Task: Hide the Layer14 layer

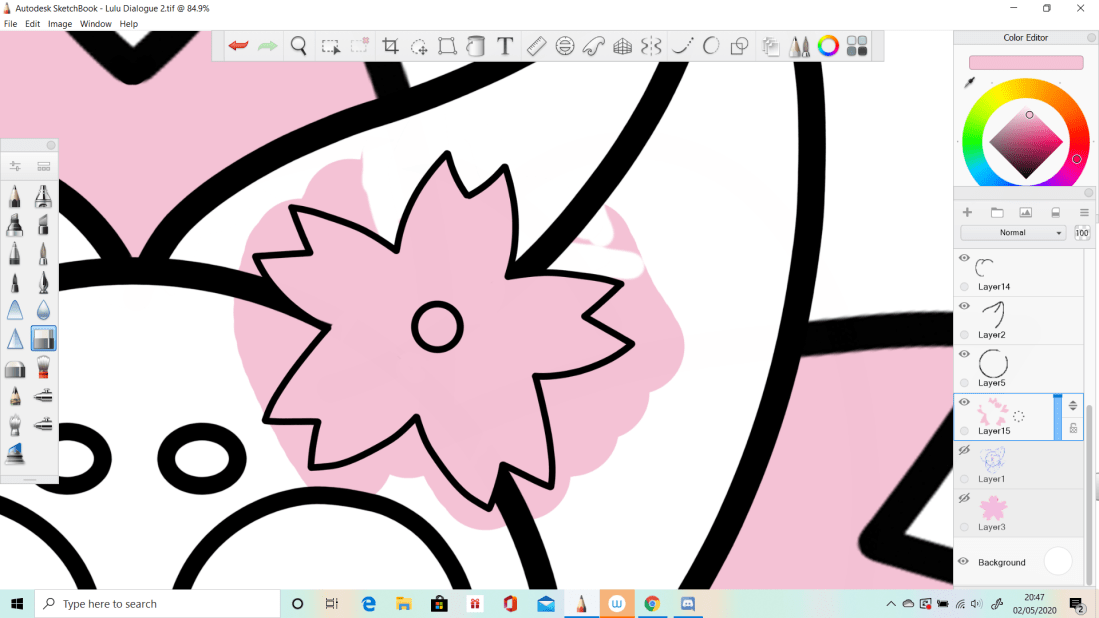Action: click(x=964, y=257)
